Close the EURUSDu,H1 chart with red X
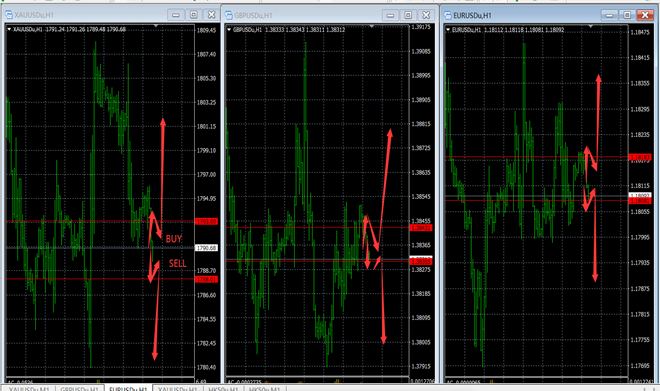Image resolution: width=660 pixels, height=391 pixels. 645,15
